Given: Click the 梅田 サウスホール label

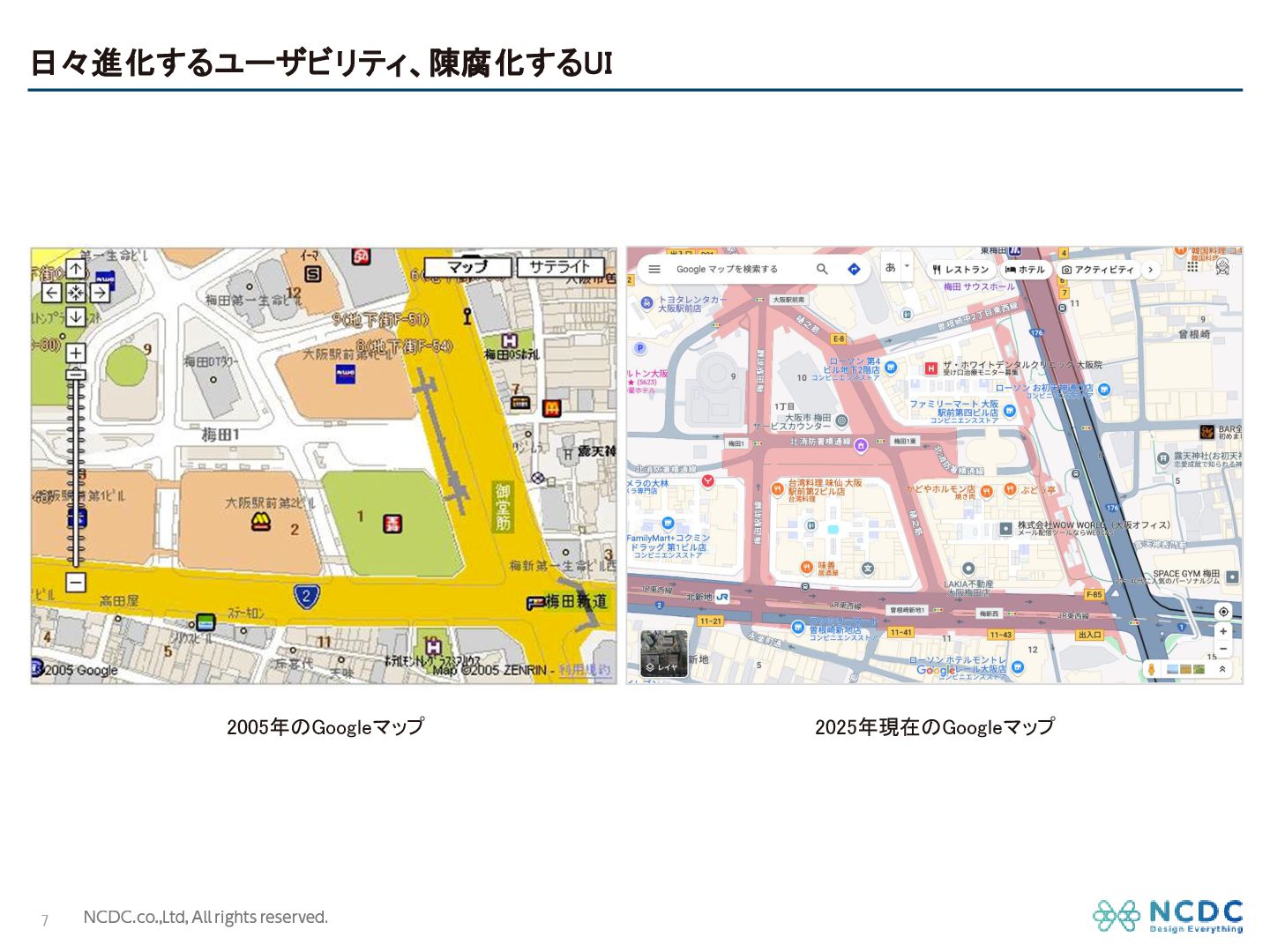Looking at the screenshot, I should click(979, 287).
